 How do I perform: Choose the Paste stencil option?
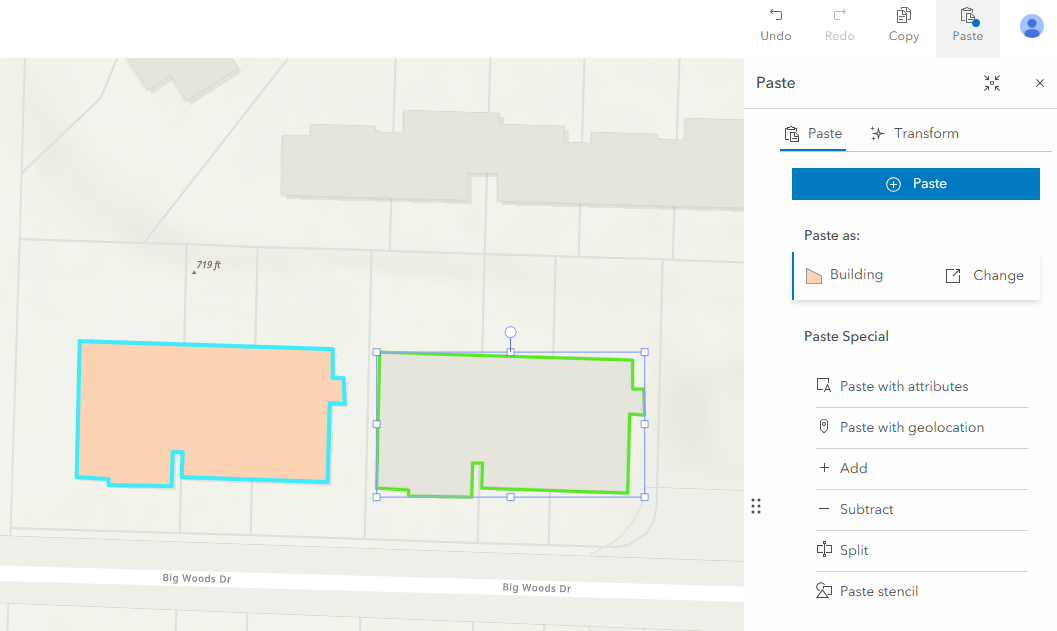[x=879, y=592]
